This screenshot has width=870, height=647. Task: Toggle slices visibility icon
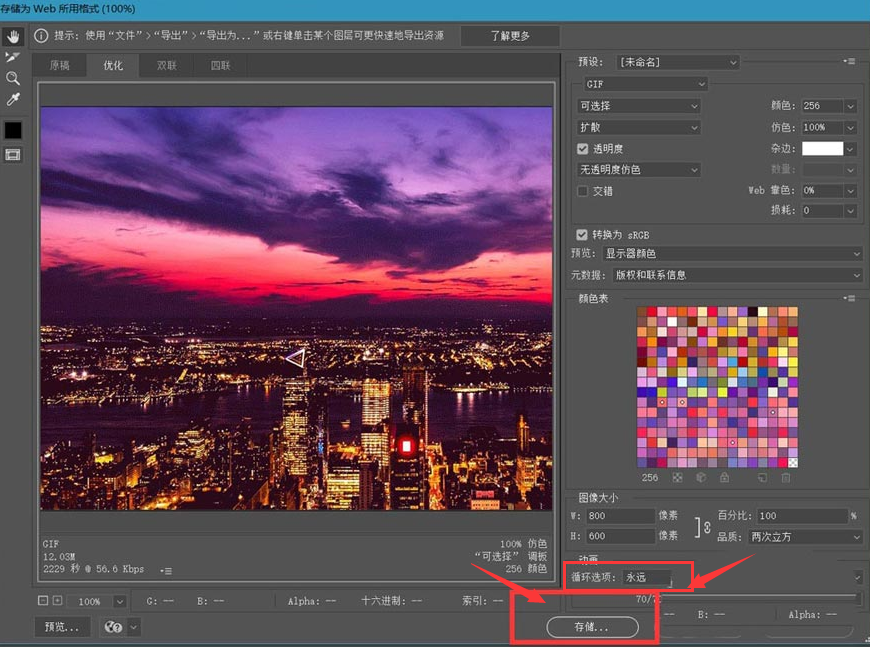[x=13, y=155]
